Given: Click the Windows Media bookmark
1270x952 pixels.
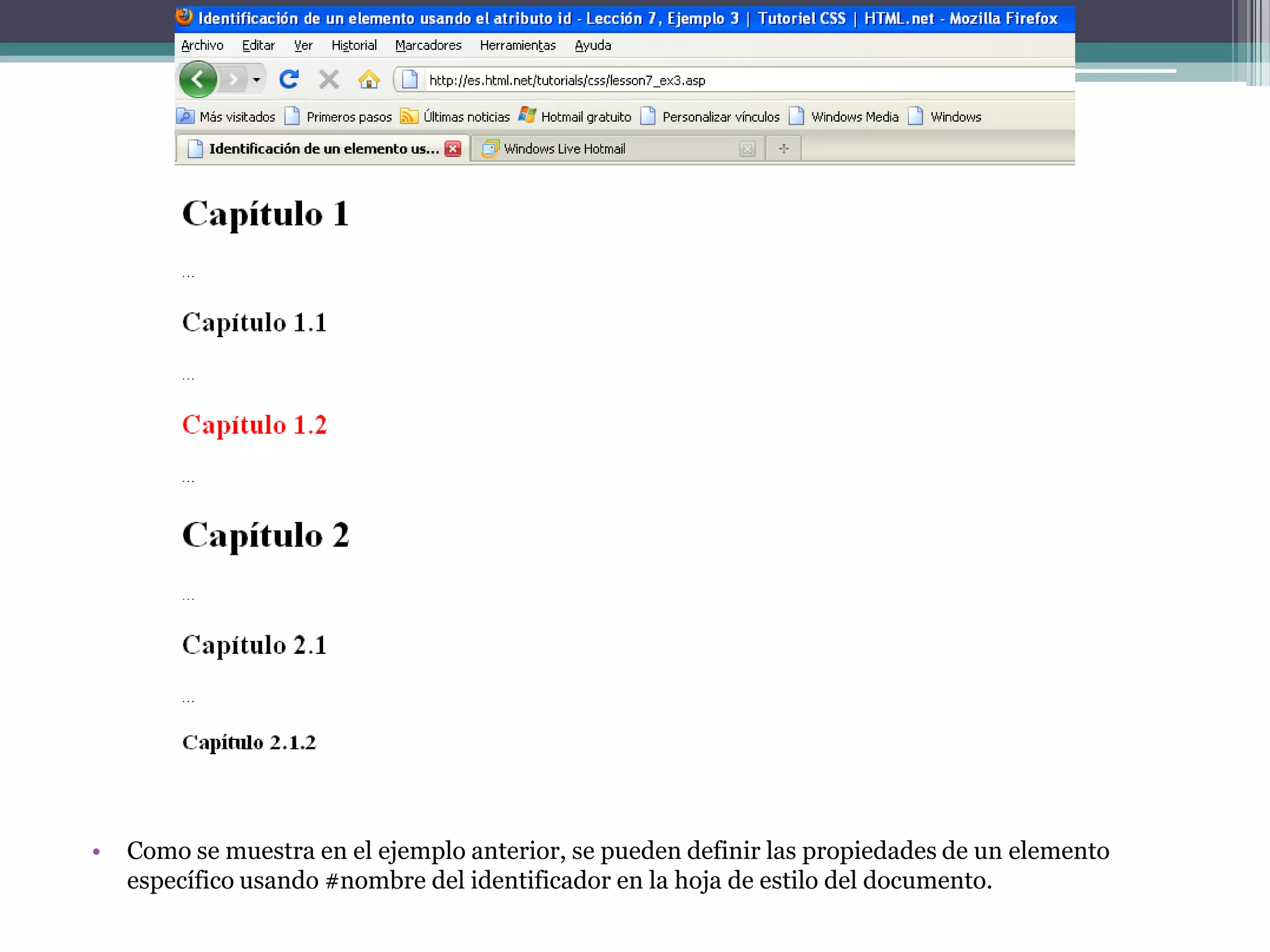Looking at the screenshot, I should click(x=844, y=117).
